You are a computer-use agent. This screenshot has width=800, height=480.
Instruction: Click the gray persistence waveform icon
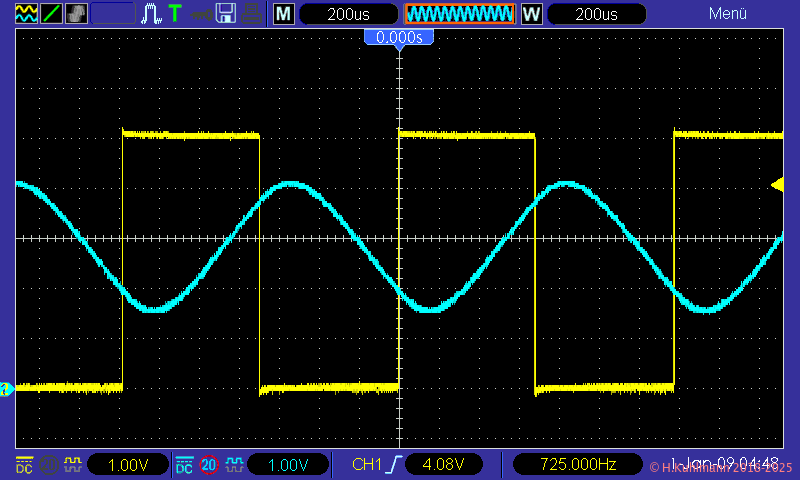(x=76, y=14)
